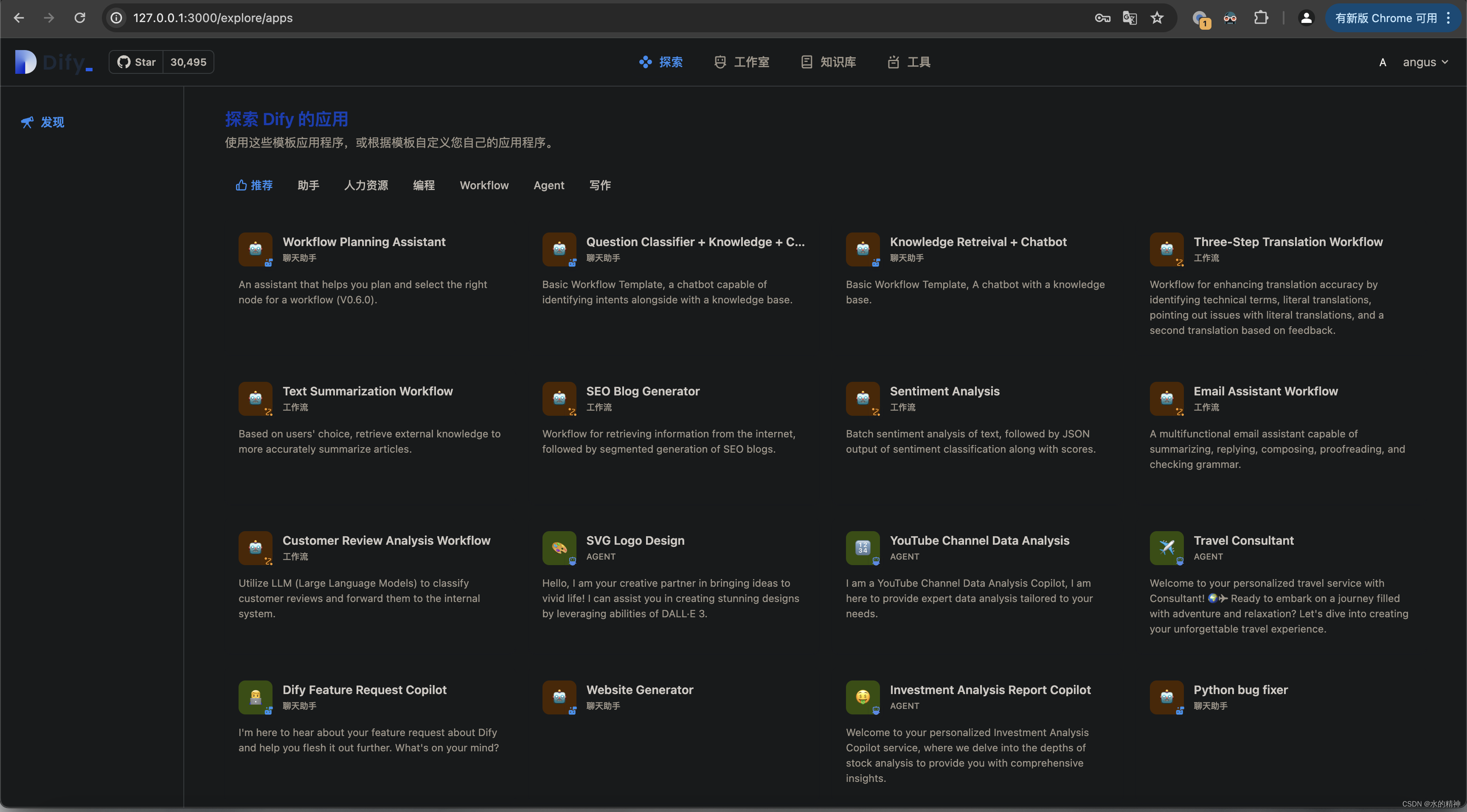Select 发现 in the sidebar
This screenshot has width=1467, height=812.
pos(43,122)
